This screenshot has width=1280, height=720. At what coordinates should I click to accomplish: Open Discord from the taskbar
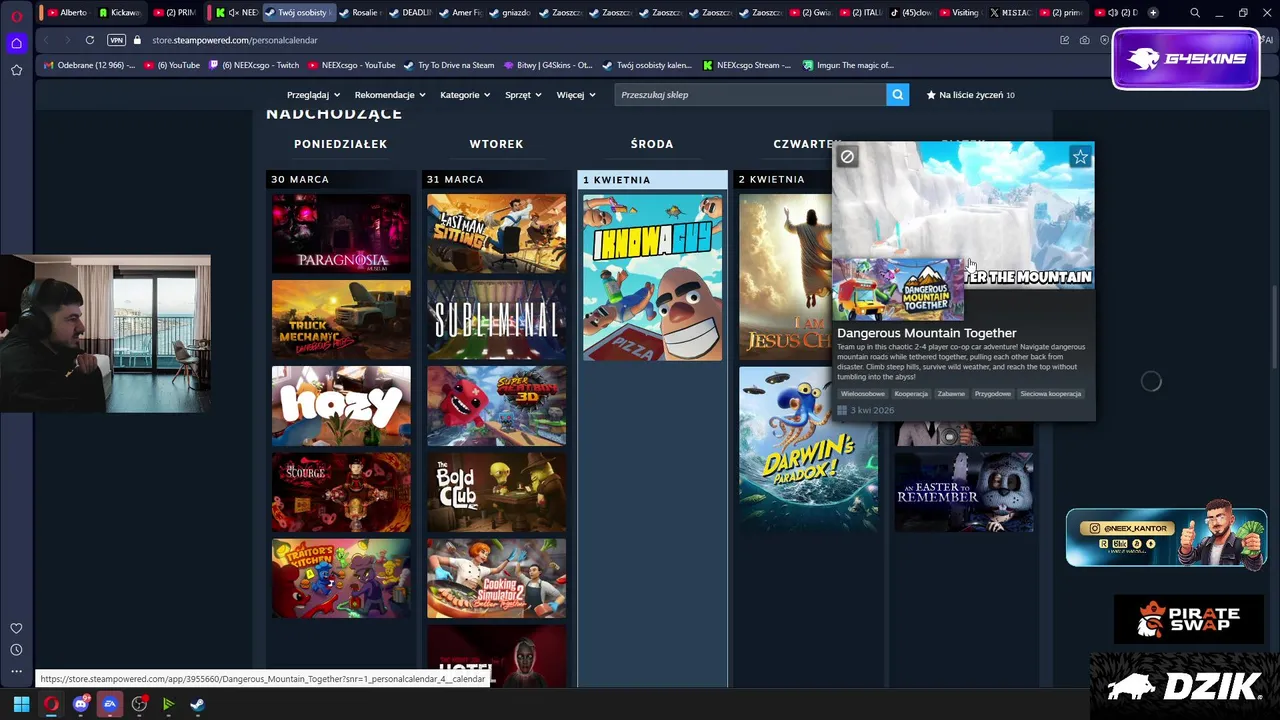pyautogui.click(x=81, y=704)
